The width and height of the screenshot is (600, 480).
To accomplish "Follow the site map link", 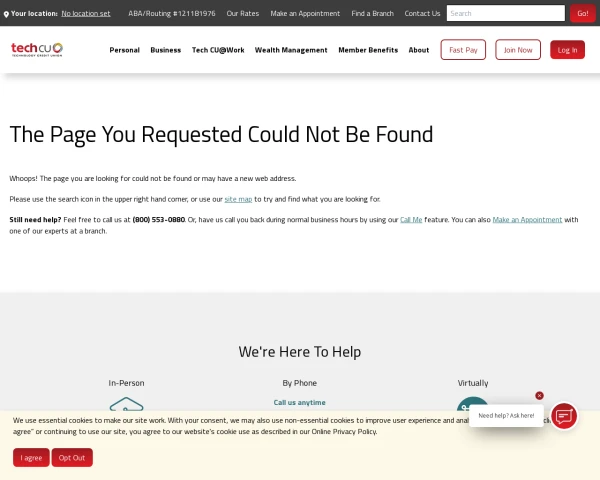I will [238, 199].
